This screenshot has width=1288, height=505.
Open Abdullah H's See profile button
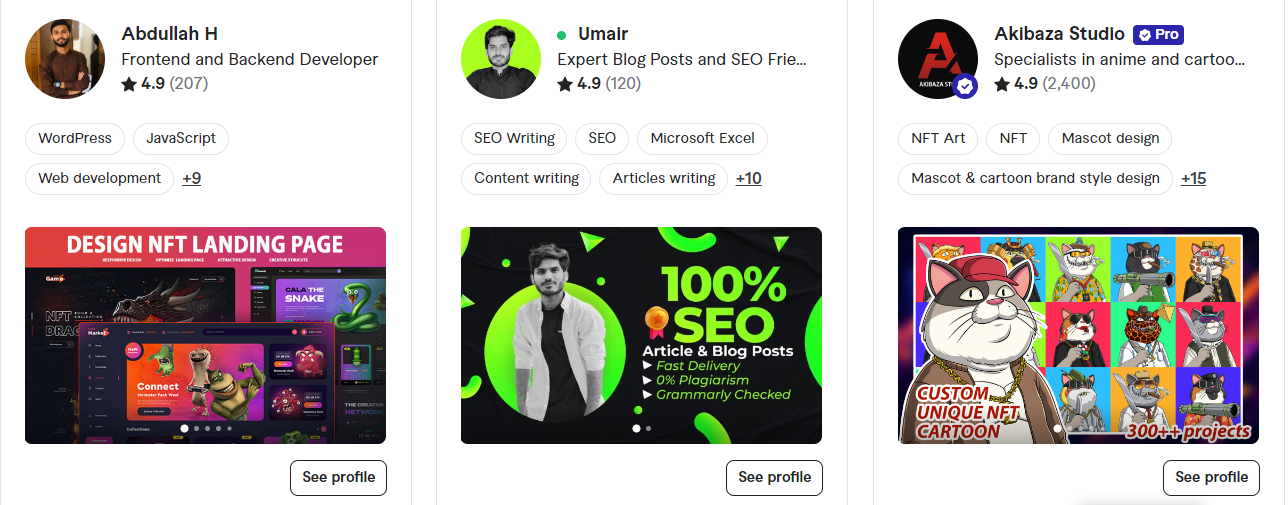(338, 477)
